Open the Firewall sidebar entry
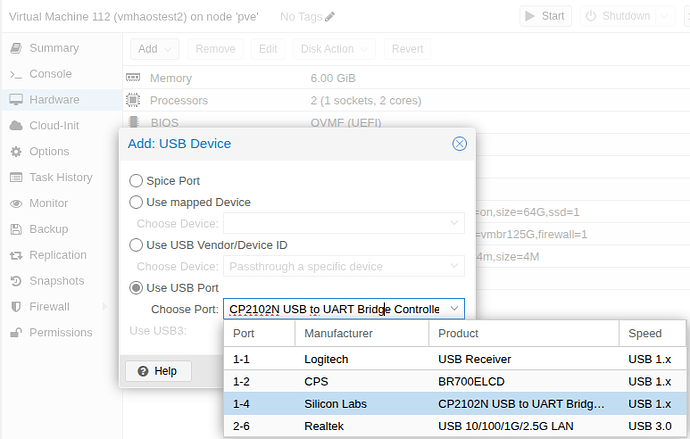The image size is (690, 439). pos(49,307)
